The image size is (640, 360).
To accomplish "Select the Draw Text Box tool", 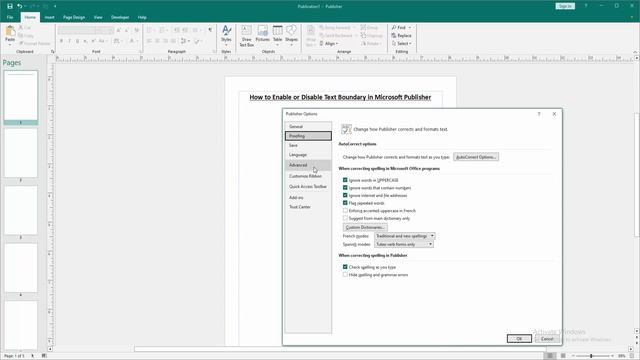I will (247, 36).
